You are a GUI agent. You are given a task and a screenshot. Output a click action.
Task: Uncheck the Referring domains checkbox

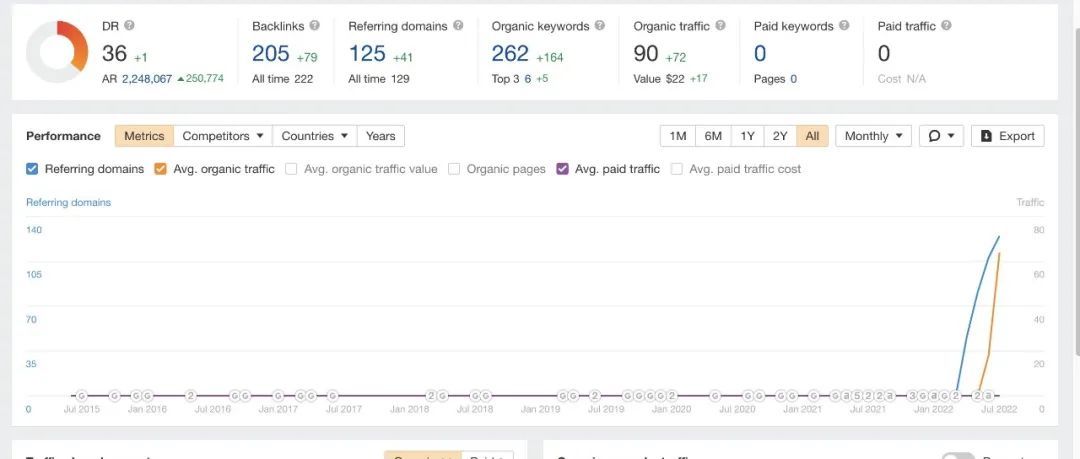tap(32, 169)
